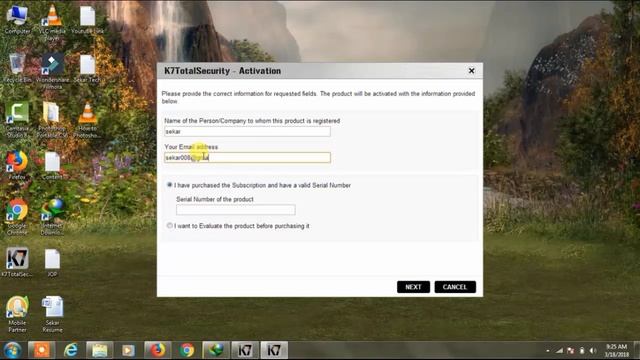
Task: Open Internet Download Manager taskbar icon
Action: click(x=216, y=350)
